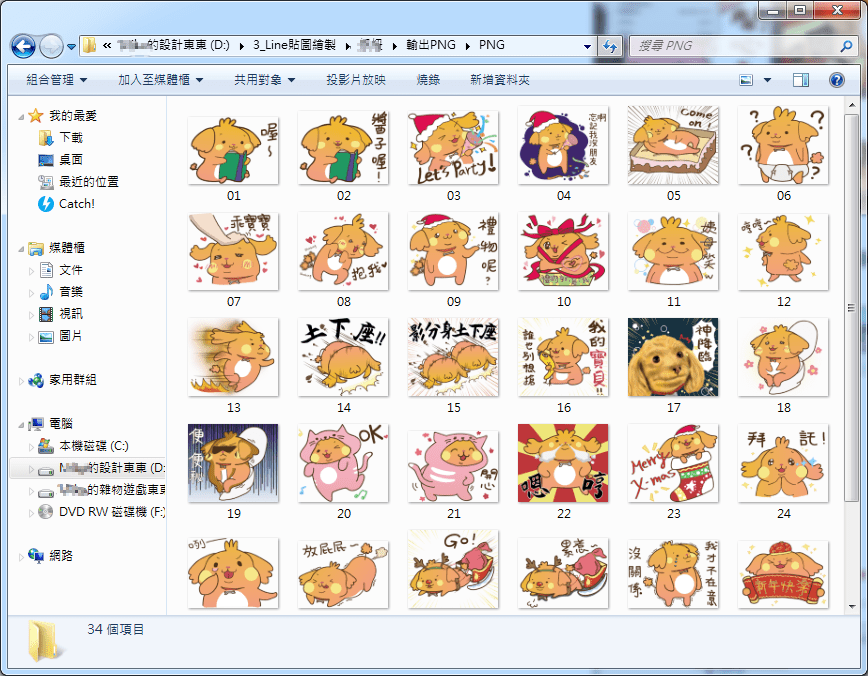Image resolution: width=868 pixels, height=676 pixels.
Task: Expand the 本機磁碟 (C:) node
Action: click(x=31, y=447)
